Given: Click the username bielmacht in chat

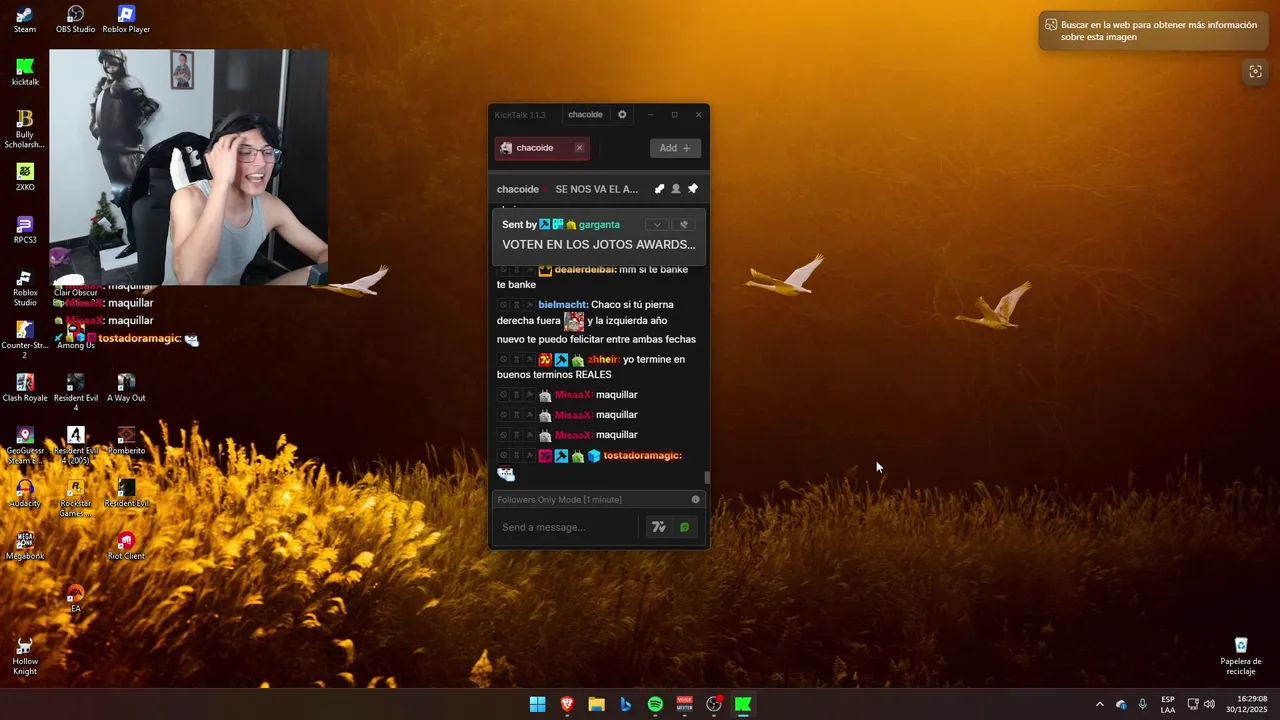Looking at the screenshot, I should (x=563, y=304).
